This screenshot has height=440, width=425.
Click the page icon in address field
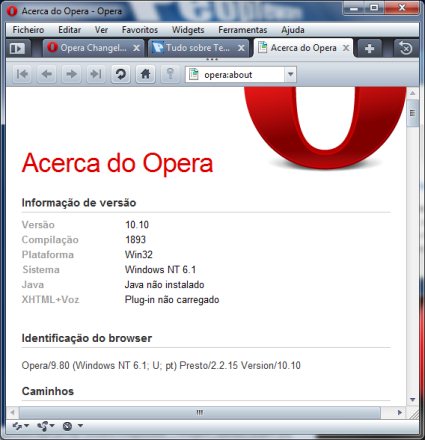point(194,74)
